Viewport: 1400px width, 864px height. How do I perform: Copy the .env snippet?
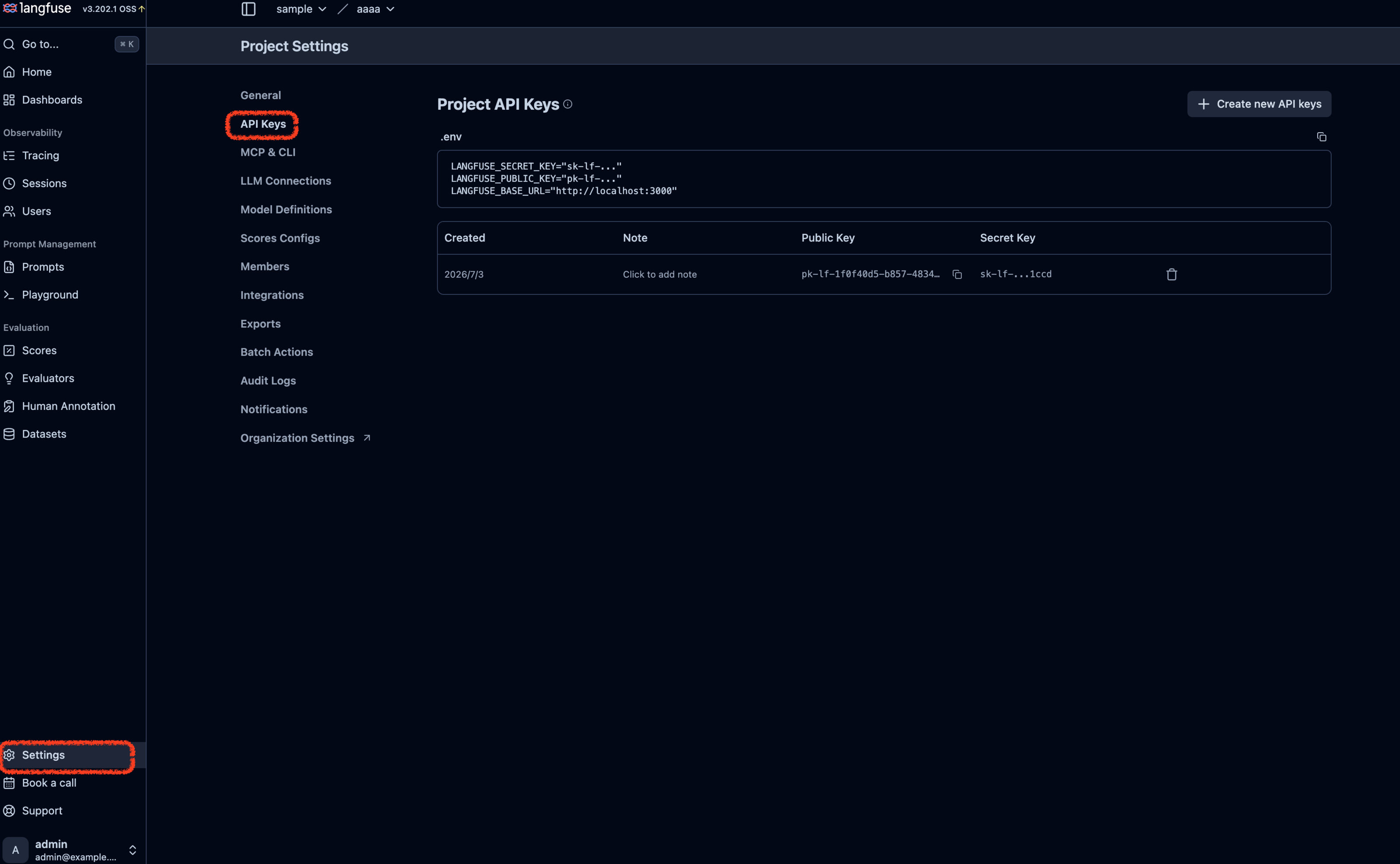pos(1321,137)
